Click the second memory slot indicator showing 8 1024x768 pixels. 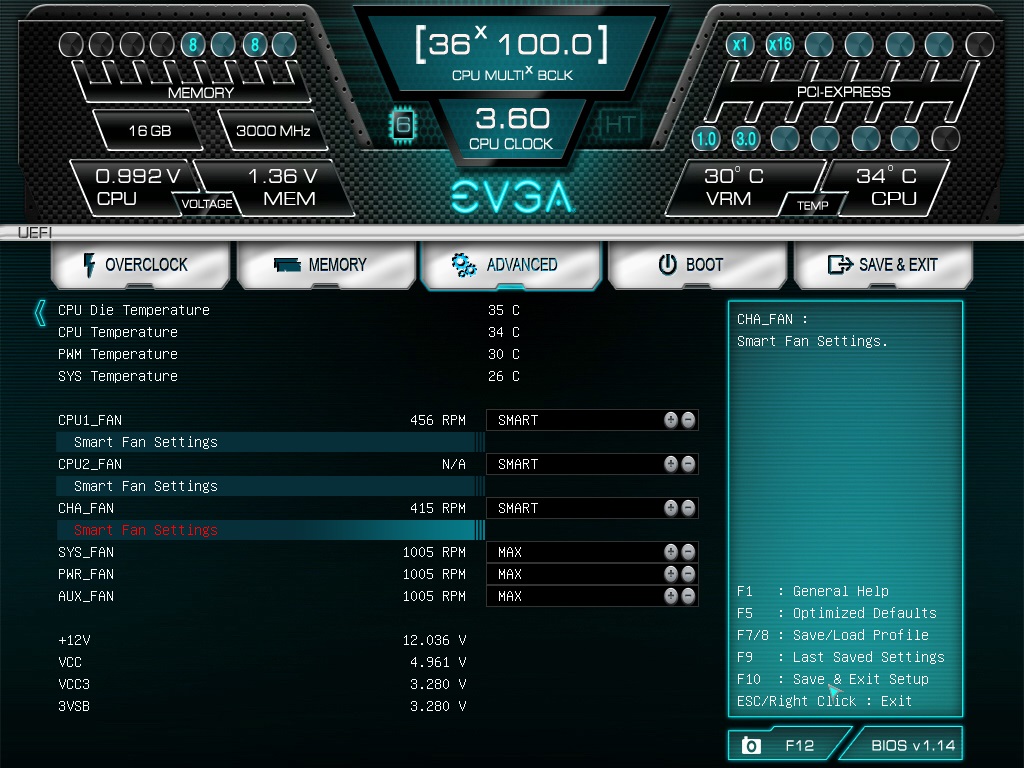coord(255,44)
